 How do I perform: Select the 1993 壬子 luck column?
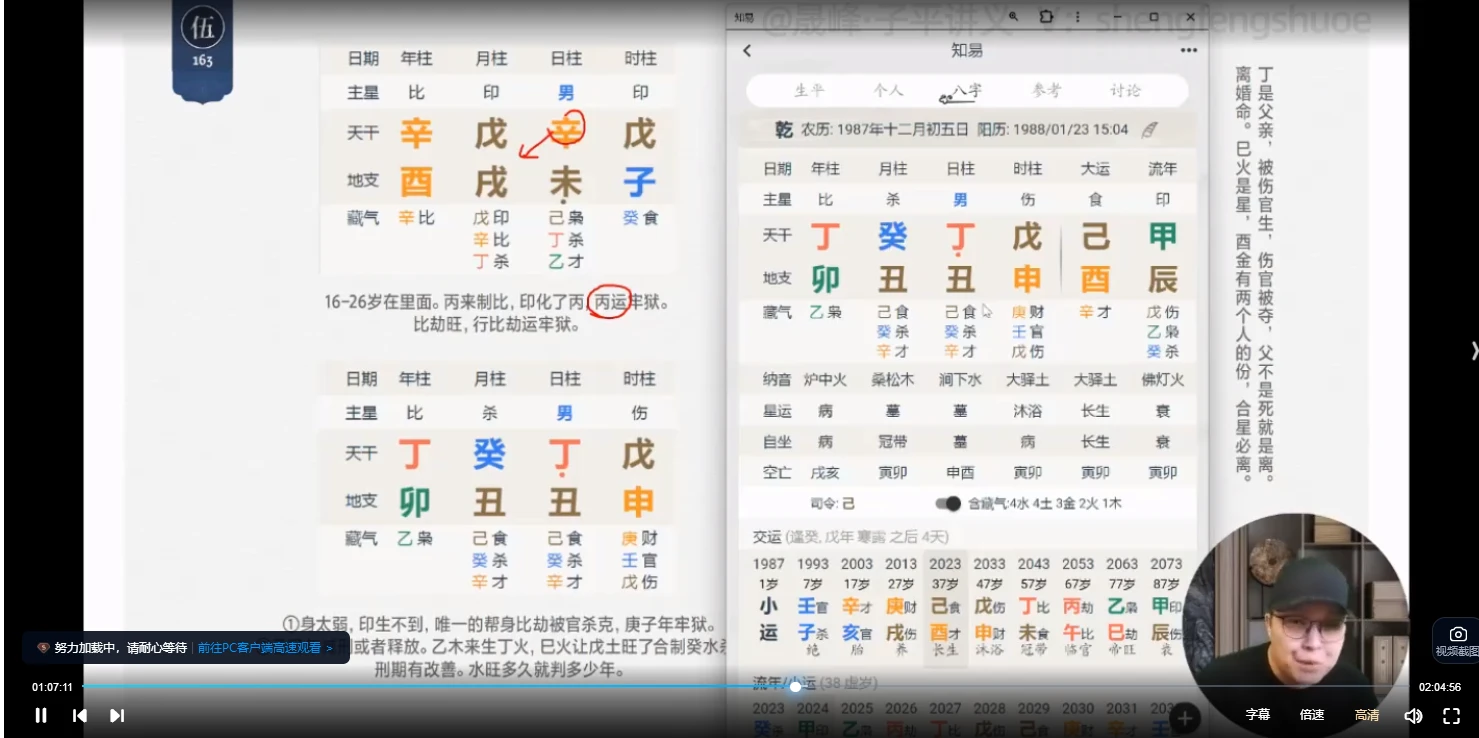[x=813, y=608]
